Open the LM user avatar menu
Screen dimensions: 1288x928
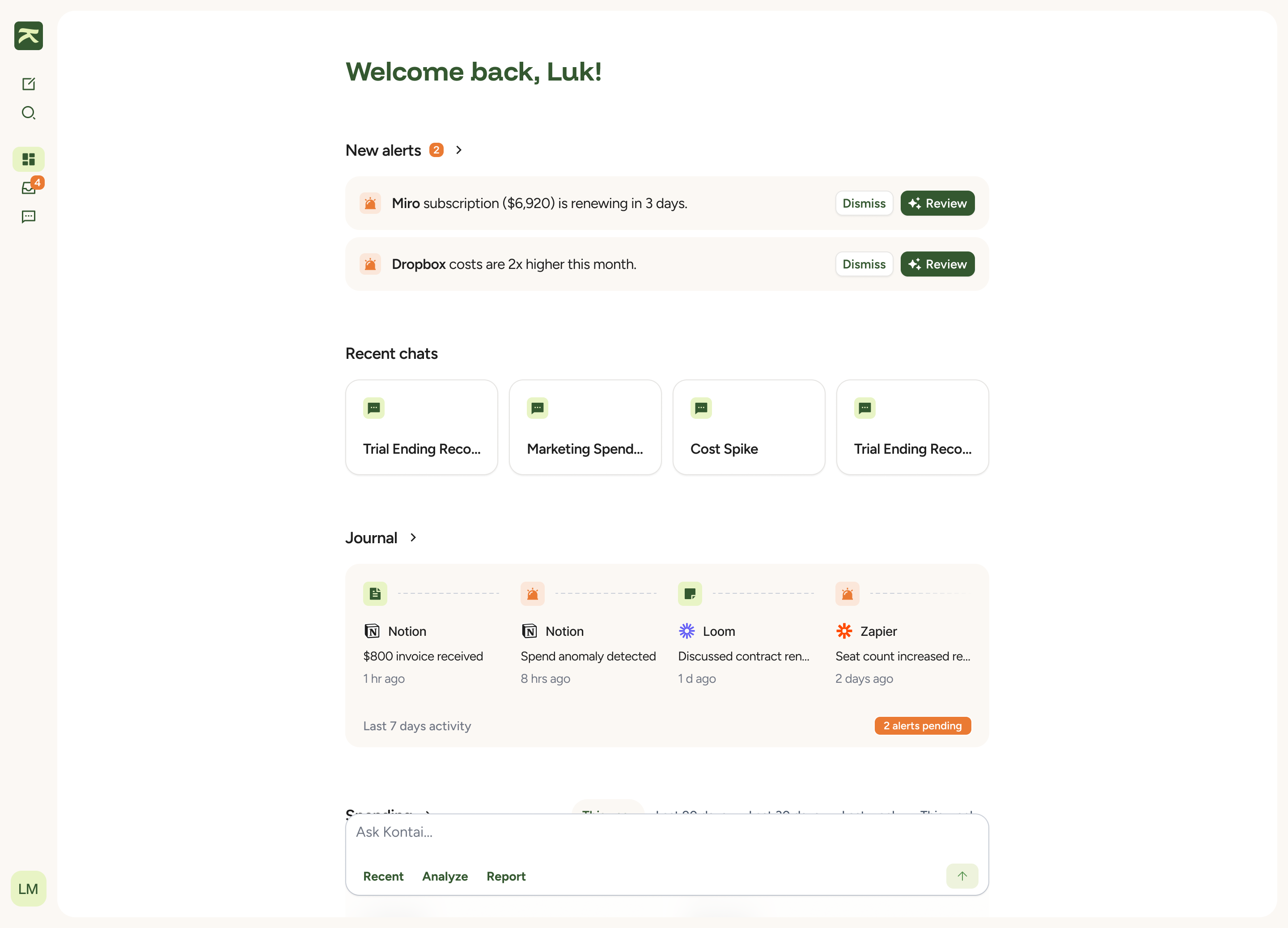pyautogui.click(x=28, y=888)
